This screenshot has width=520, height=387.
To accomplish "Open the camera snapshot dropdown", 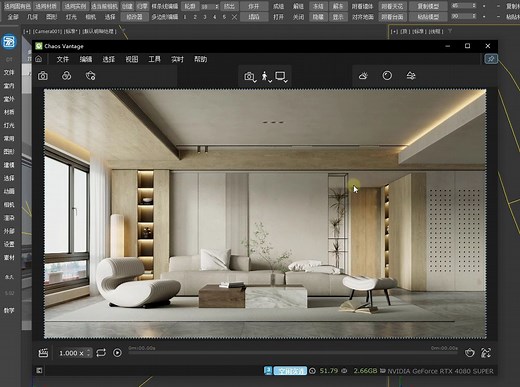I will [250, 77].
